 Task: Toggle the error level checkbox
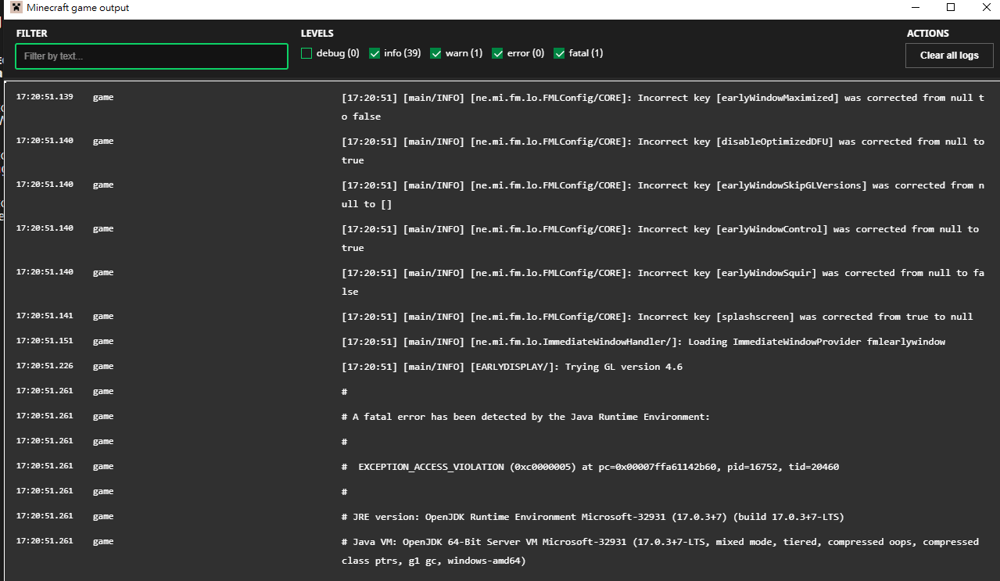[498, 54]
